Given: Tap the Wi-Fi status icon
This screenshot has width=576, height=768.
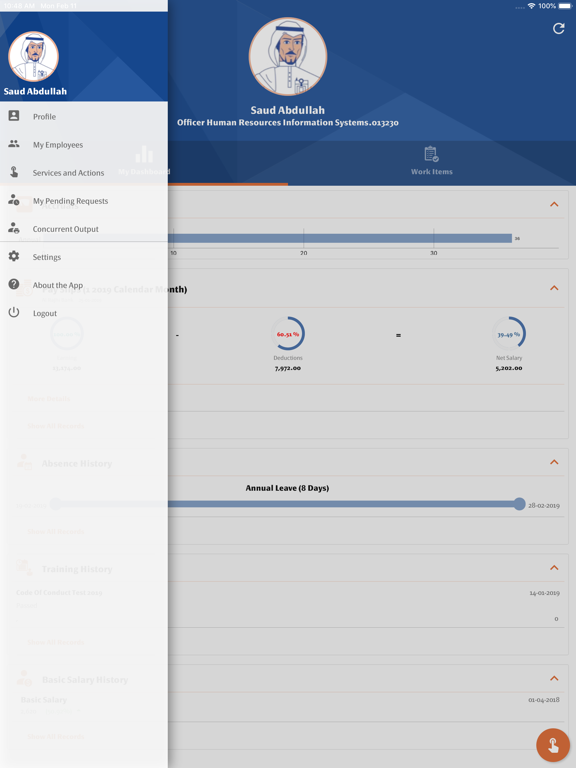Looking at the screenshot, I should pos(531,6).
